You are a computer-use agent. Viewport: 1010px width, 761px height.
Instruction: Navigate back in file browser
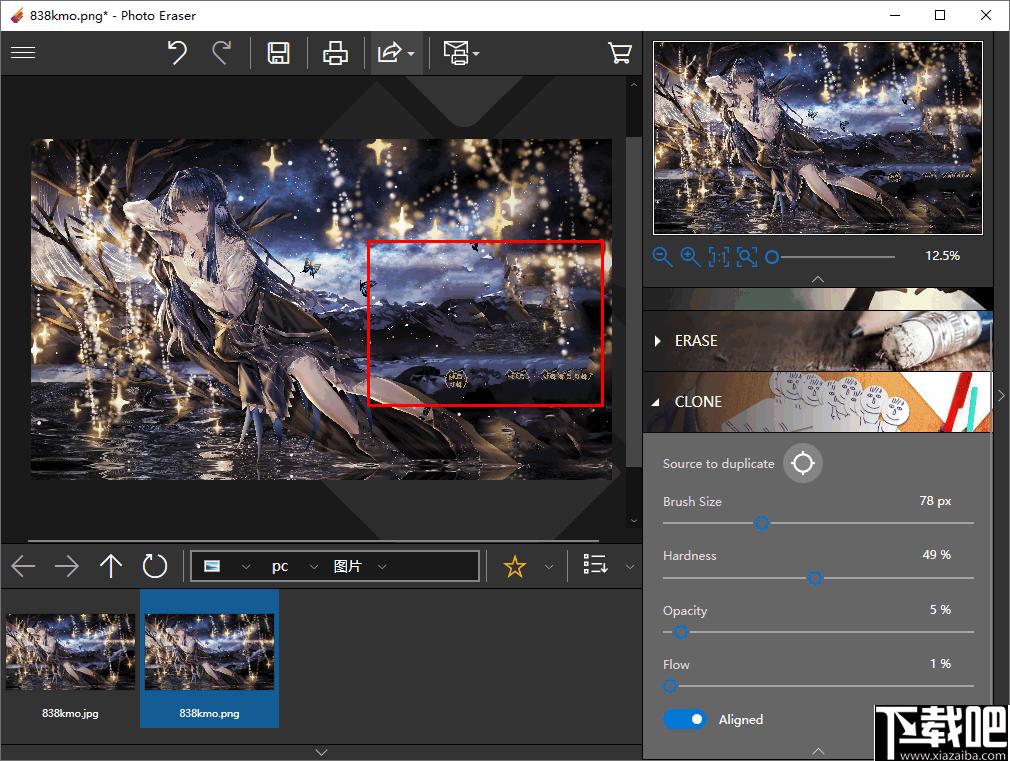coord(23,566)
